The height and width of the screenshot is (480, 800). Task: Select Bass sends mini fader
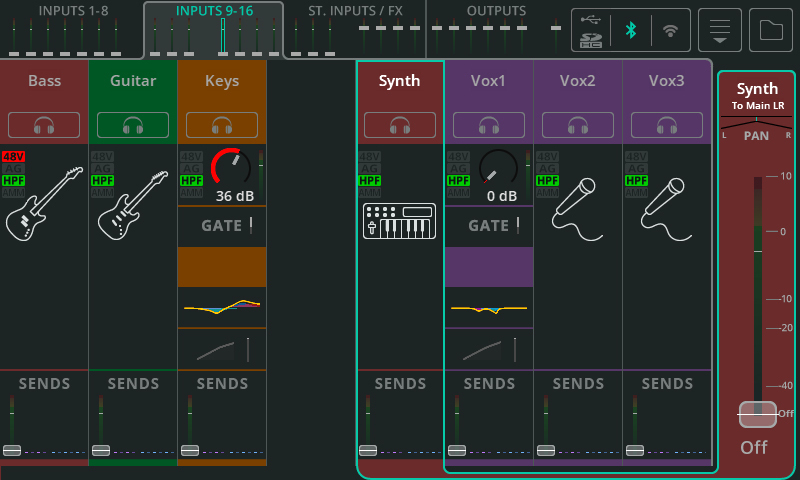[x=12, y=450]
